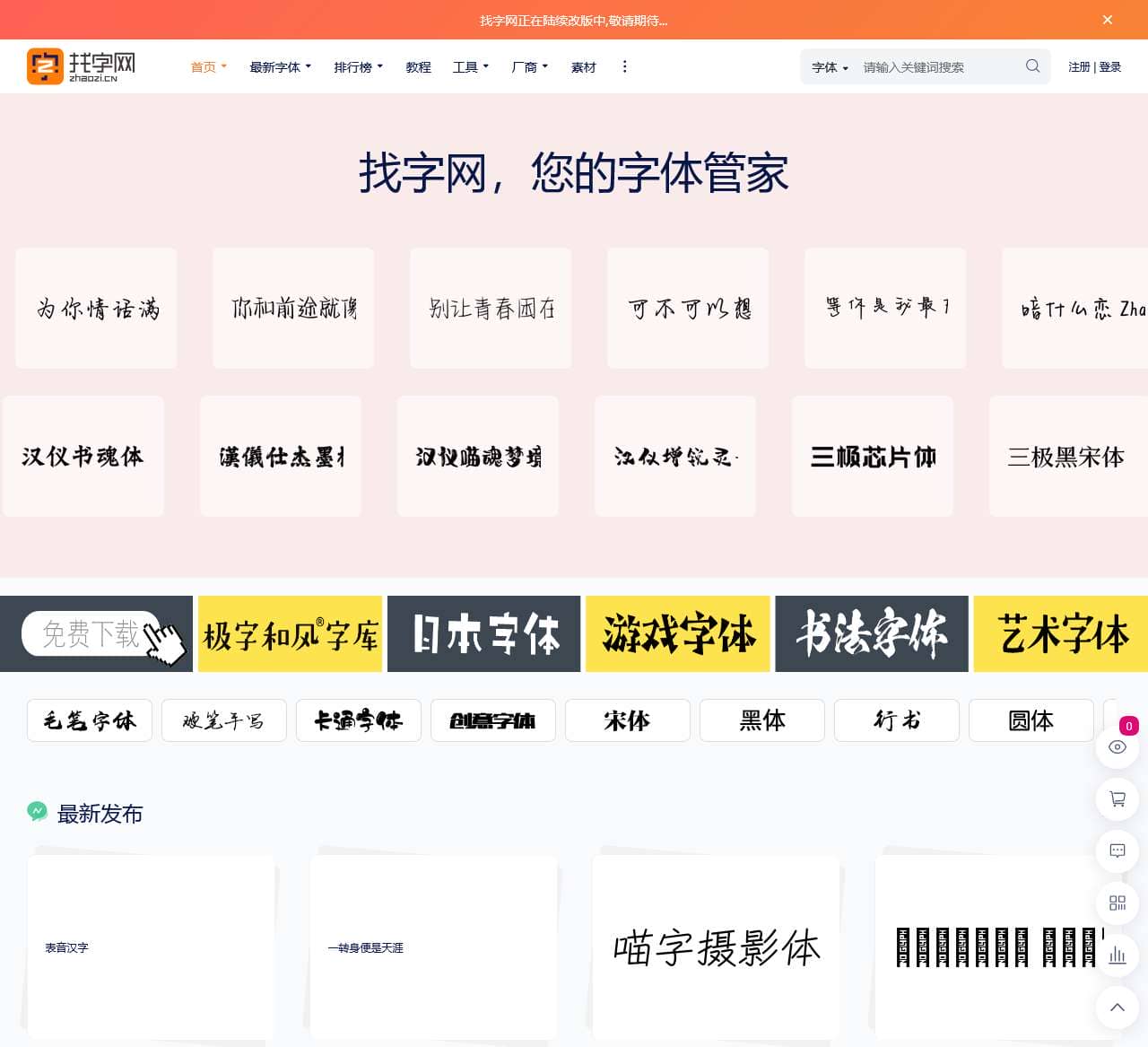Open the 教程 menu item
1148x1047 pixels.
tap(418, 67)
